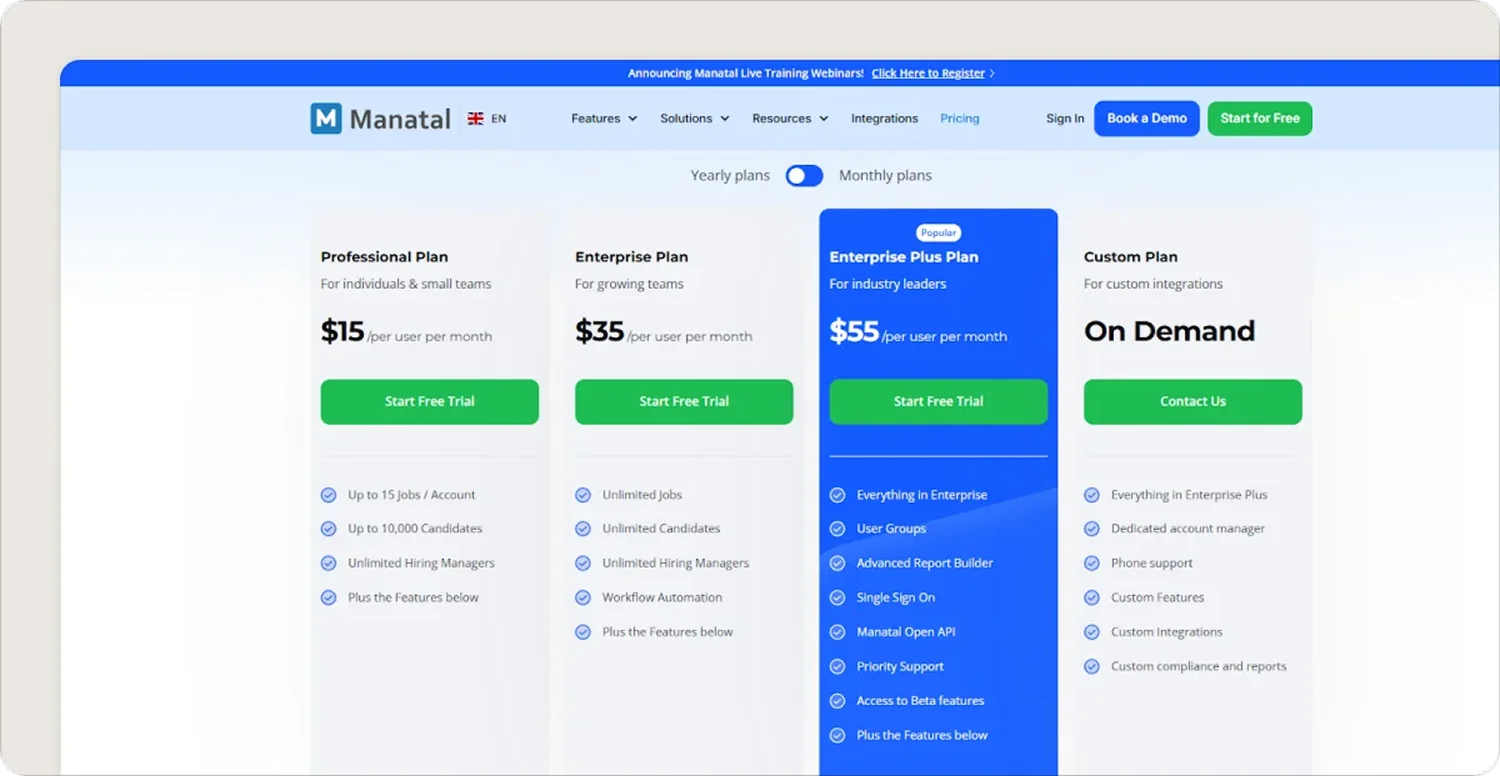Click the Enterprise Plan heading
The image size is (1500, 776).
tap(631, 257)
